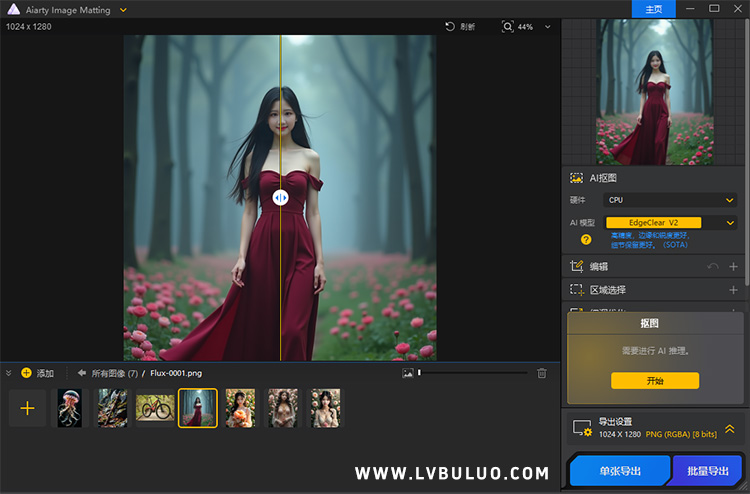Select the last thumbnail in the tray
The image size is (750, 494).
pos(325,408)
